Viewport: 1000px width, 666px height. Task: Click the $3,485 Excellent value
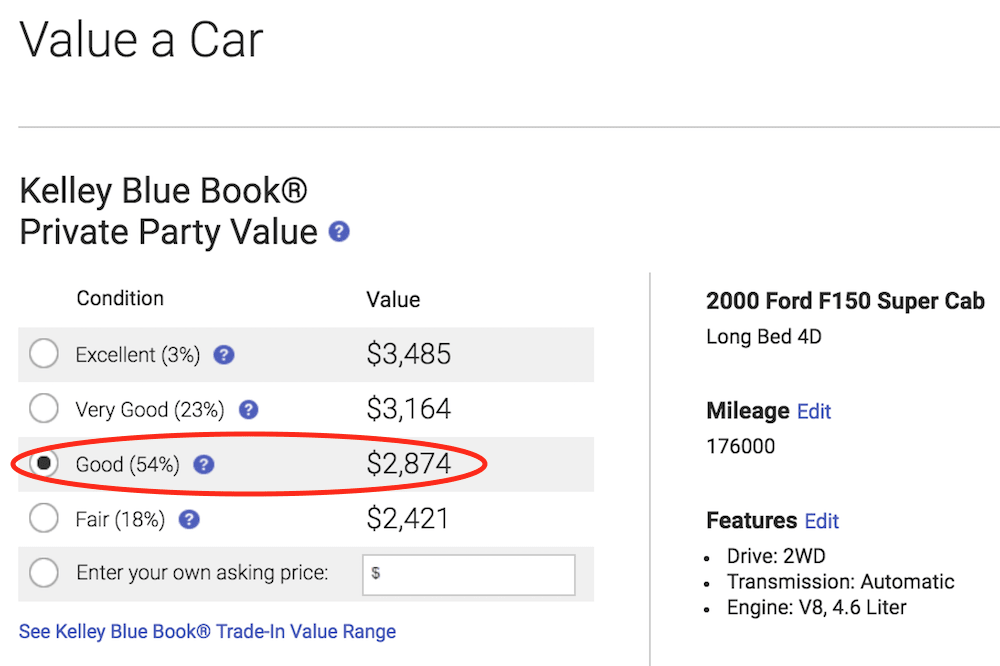click(409, 354)
